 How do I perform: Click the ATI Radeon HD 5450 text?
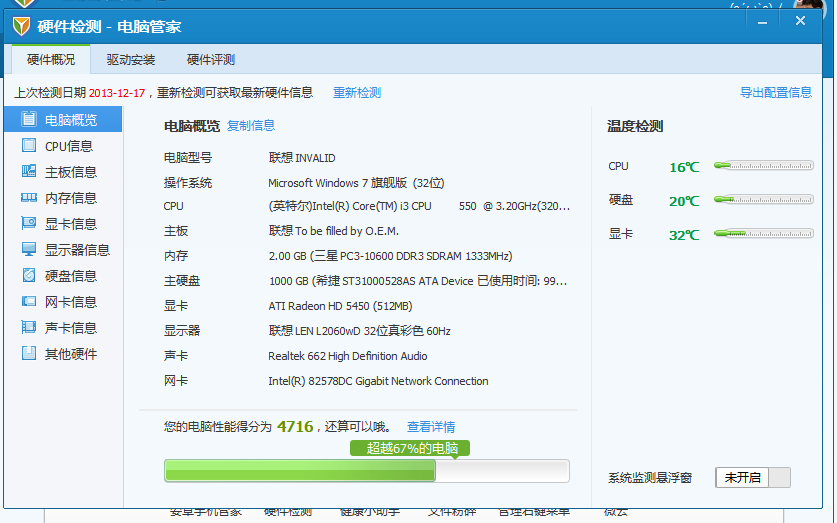341,306
